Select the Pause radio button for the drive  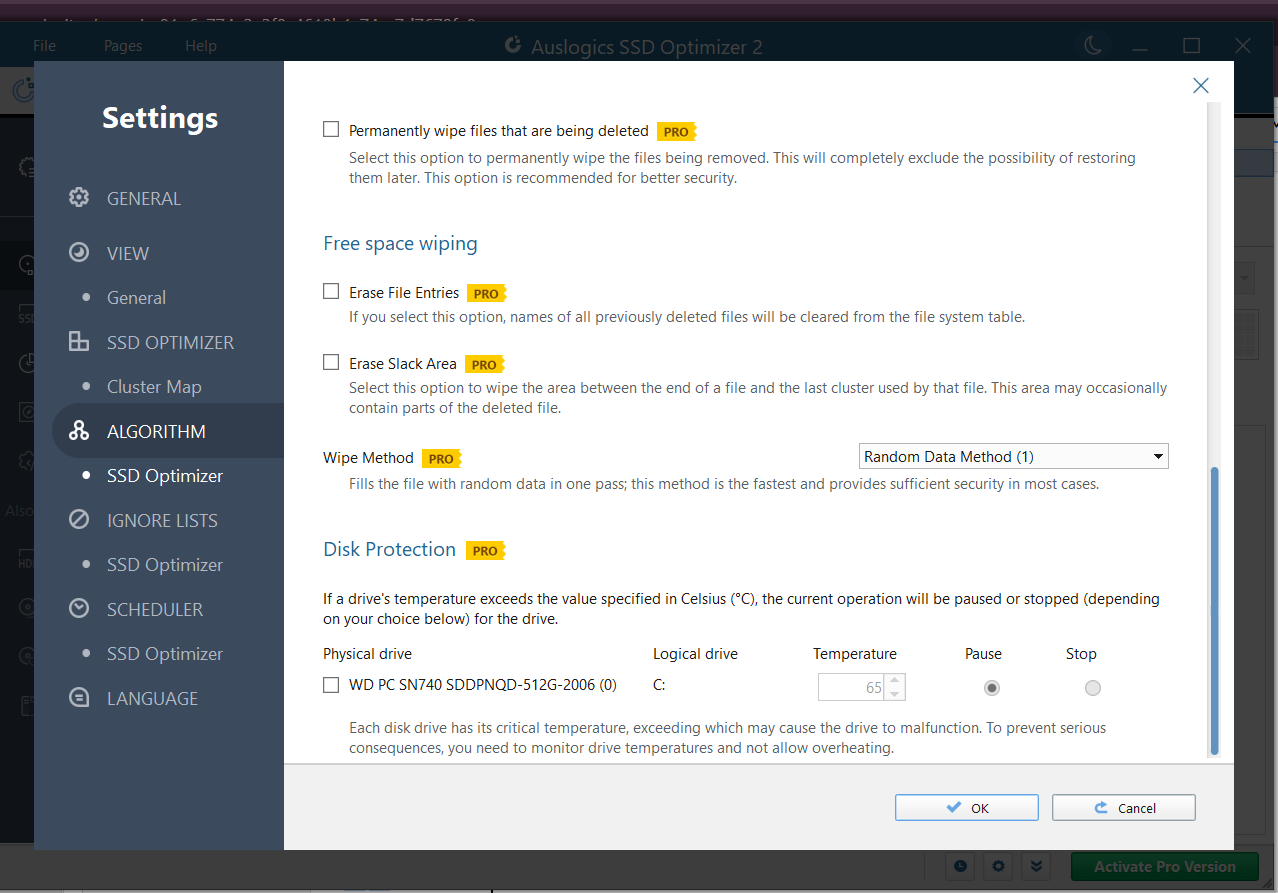coord(991,687)
